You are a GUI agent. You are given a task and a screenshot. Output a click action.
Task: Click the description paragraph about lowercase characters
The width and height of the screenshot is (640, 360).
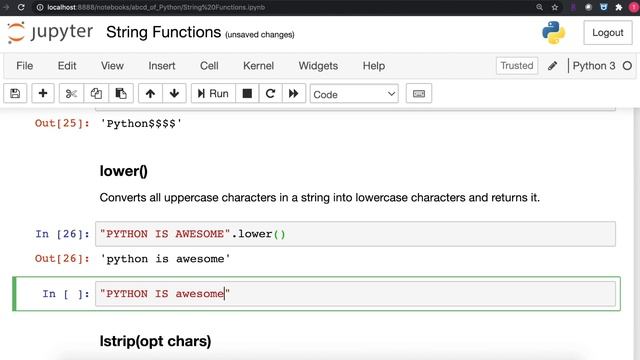[320, 198]
